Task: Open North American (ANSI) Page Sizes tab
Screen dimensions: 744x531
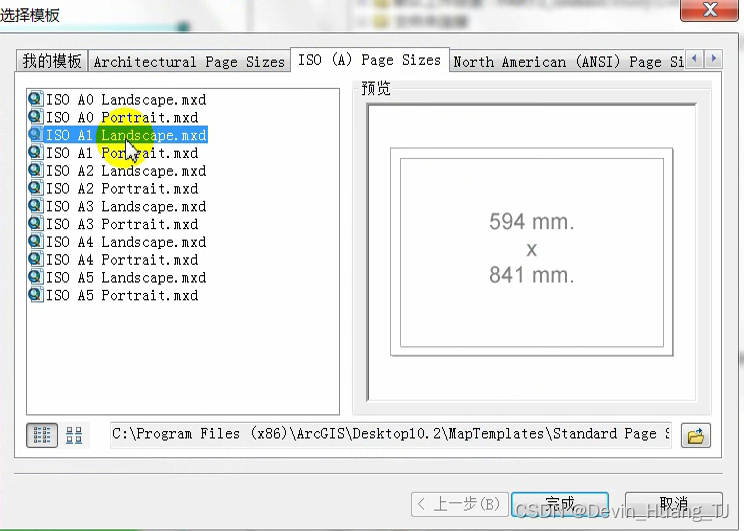Action: pos(567,62)
